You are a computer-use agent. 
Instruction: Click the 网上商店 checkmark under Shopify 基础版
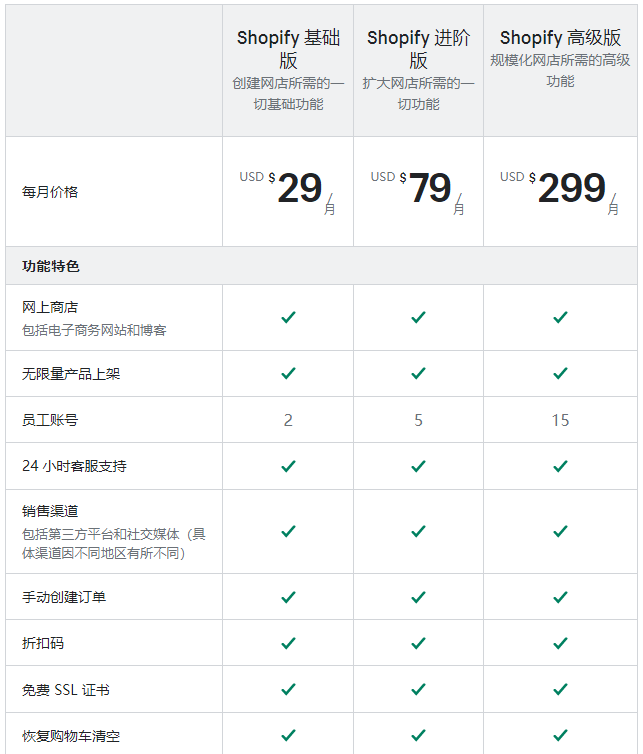point(288,317)
